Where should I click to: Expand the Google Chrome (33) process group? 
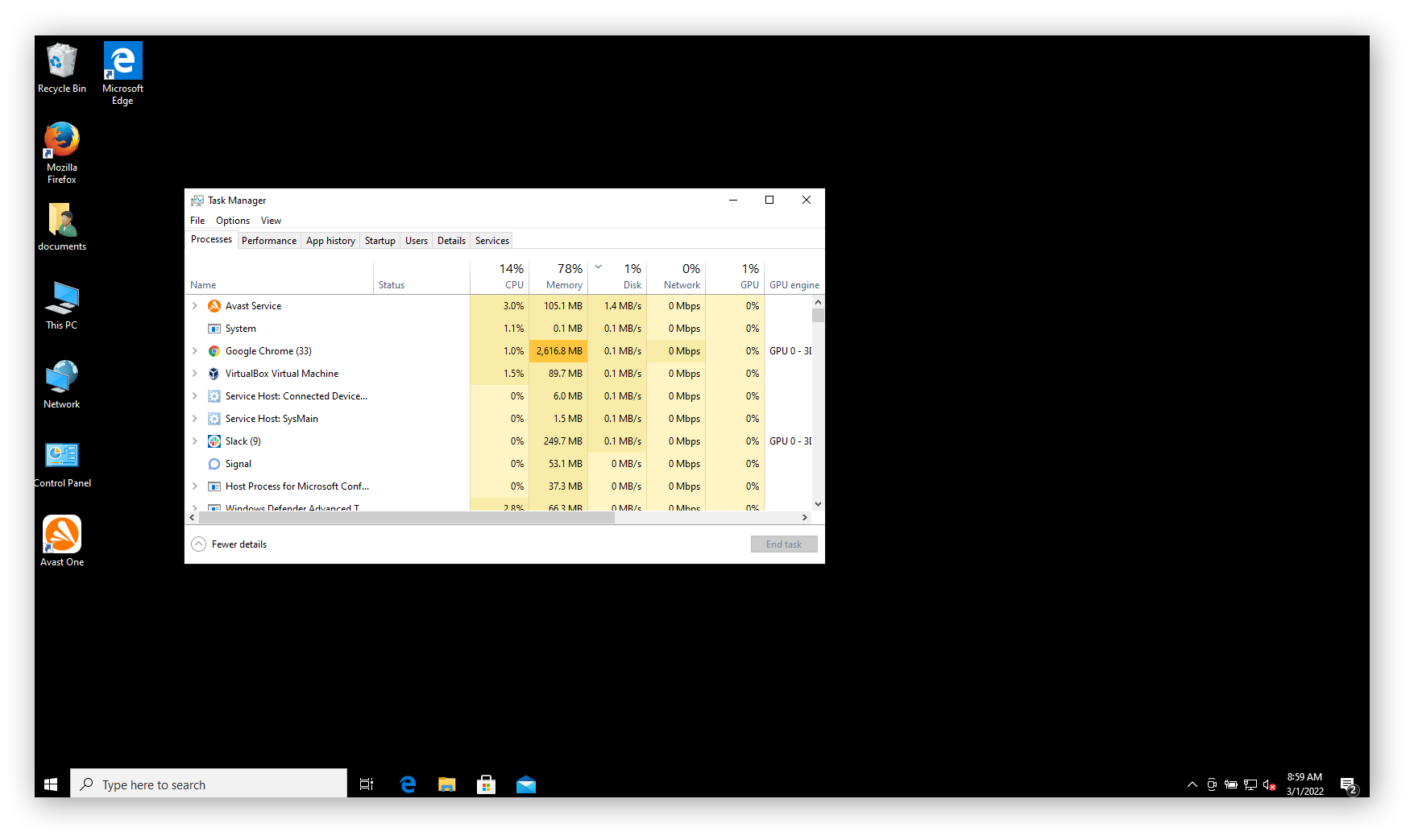[194, 350]
